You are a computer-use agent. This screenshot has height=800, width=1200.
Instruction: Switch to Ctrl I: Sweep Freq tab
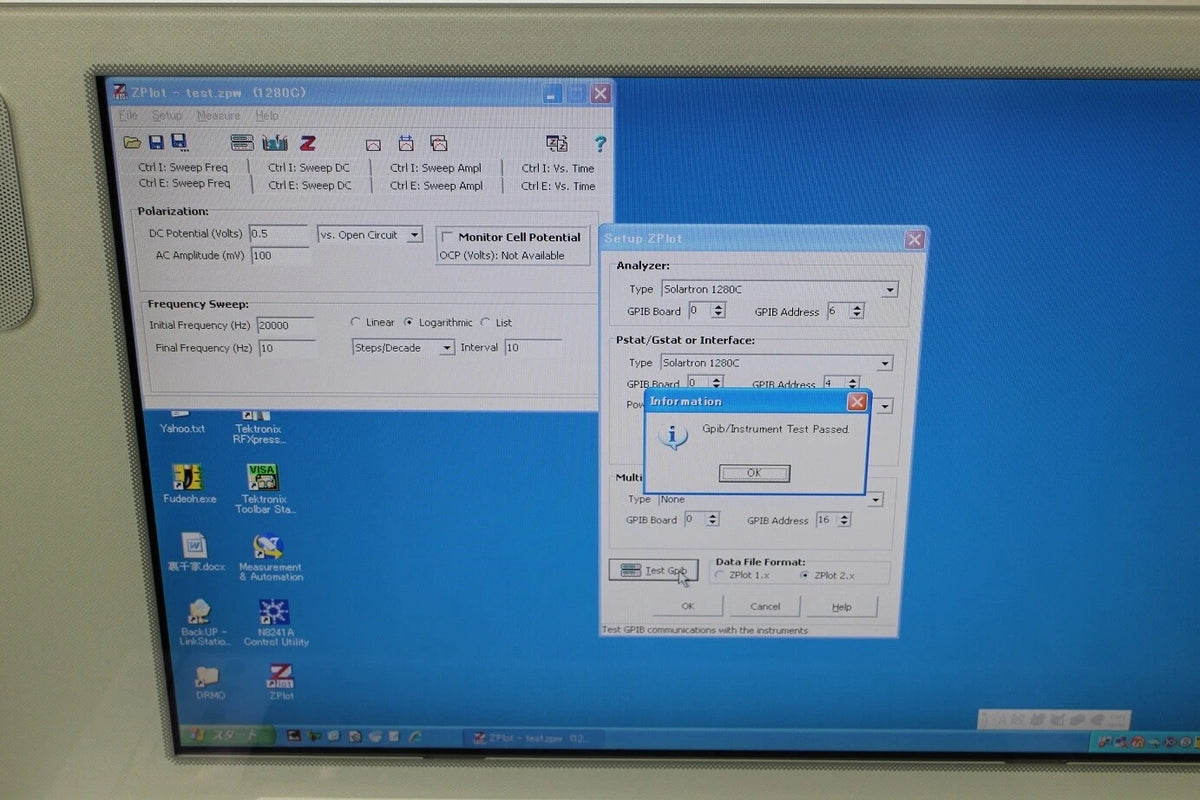[x=183, y=167]
